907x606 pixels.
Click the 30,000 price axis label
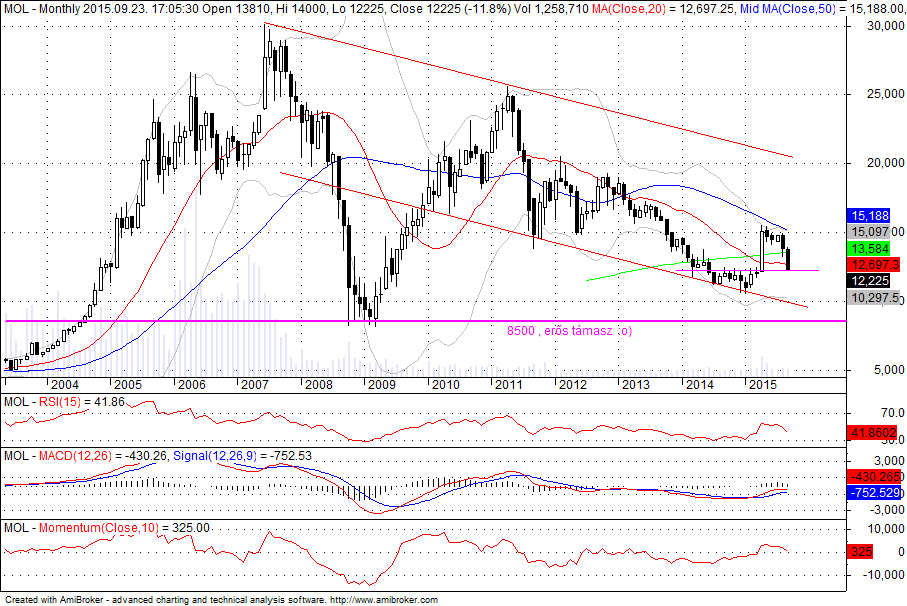pyautogui.click(x=885, y=26)
